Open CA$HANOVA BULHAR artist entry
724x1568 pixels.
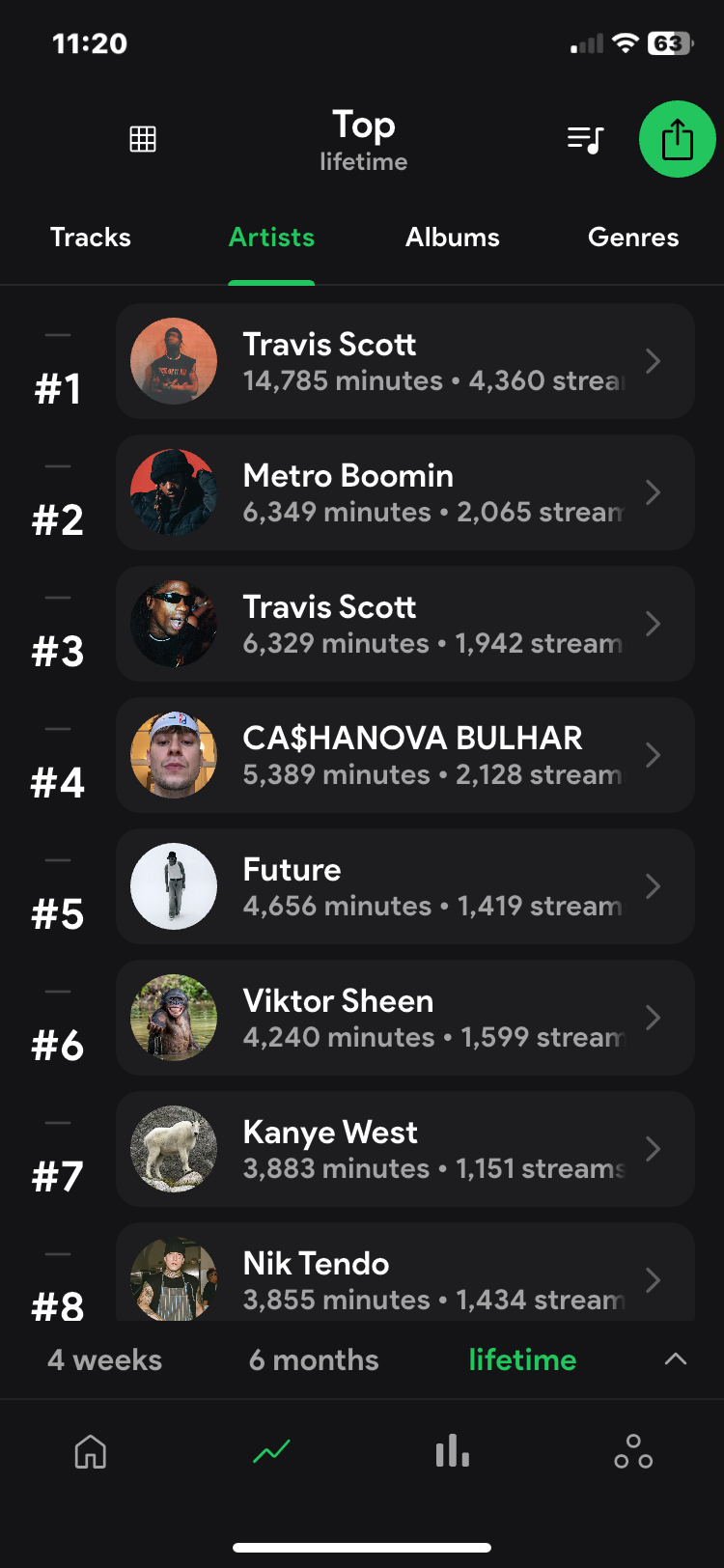tap(405, 755)
